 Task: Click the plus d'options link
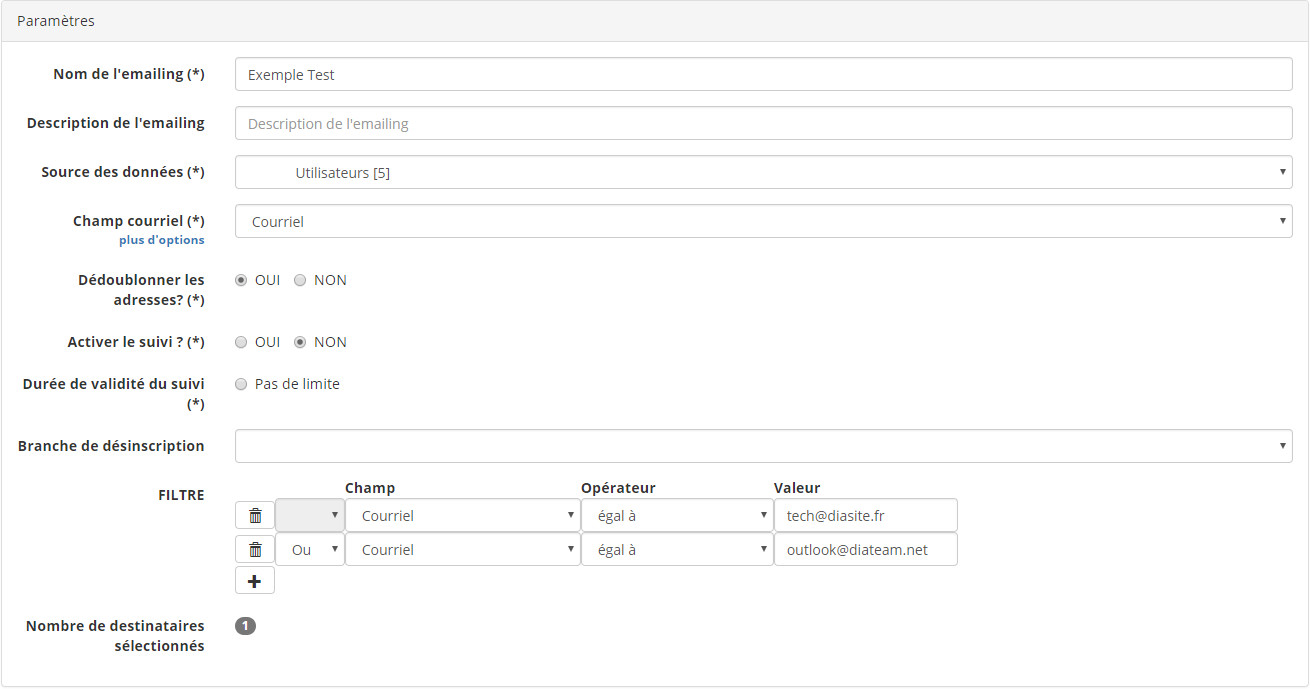point(161,240)
